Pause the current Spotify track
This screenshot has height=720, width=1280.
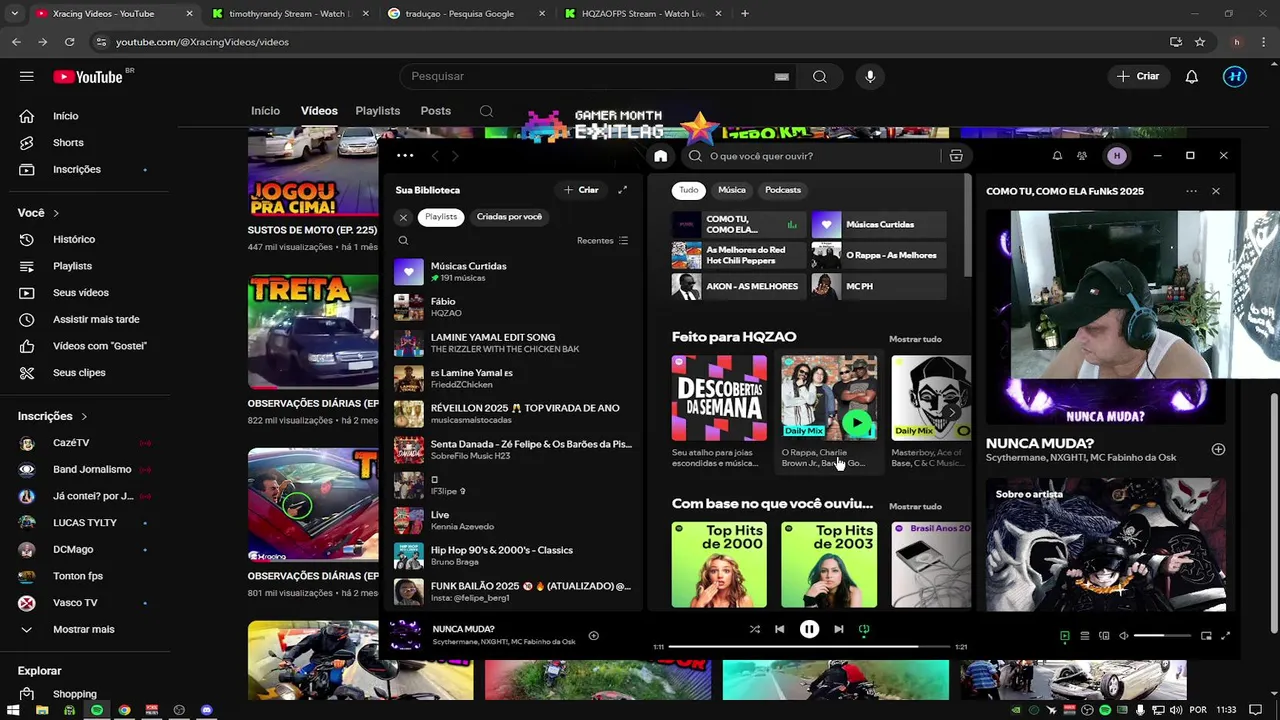coord(809,629)
